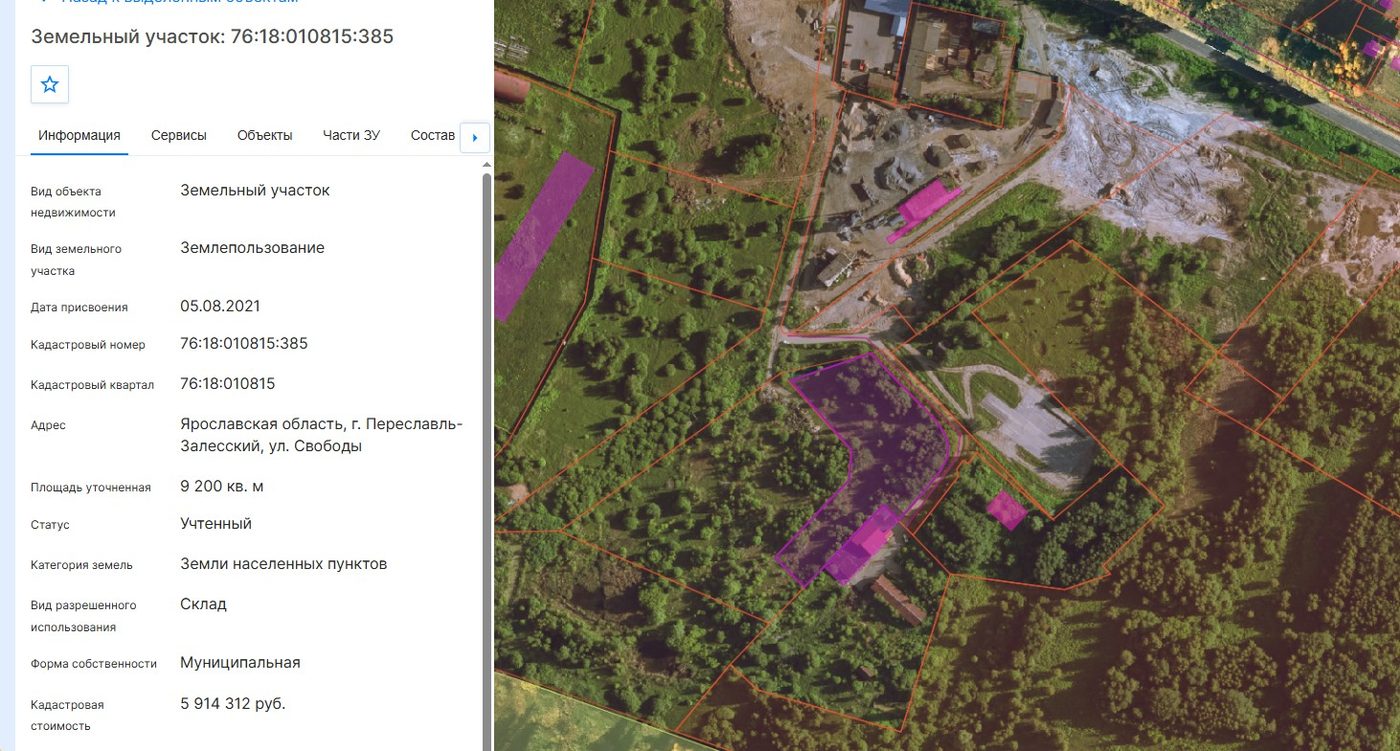The height and width of the screenshot is (751, 1400).
Task: Select the status value Учтенный
Action: pyautogui.click(x=216, y=524)
